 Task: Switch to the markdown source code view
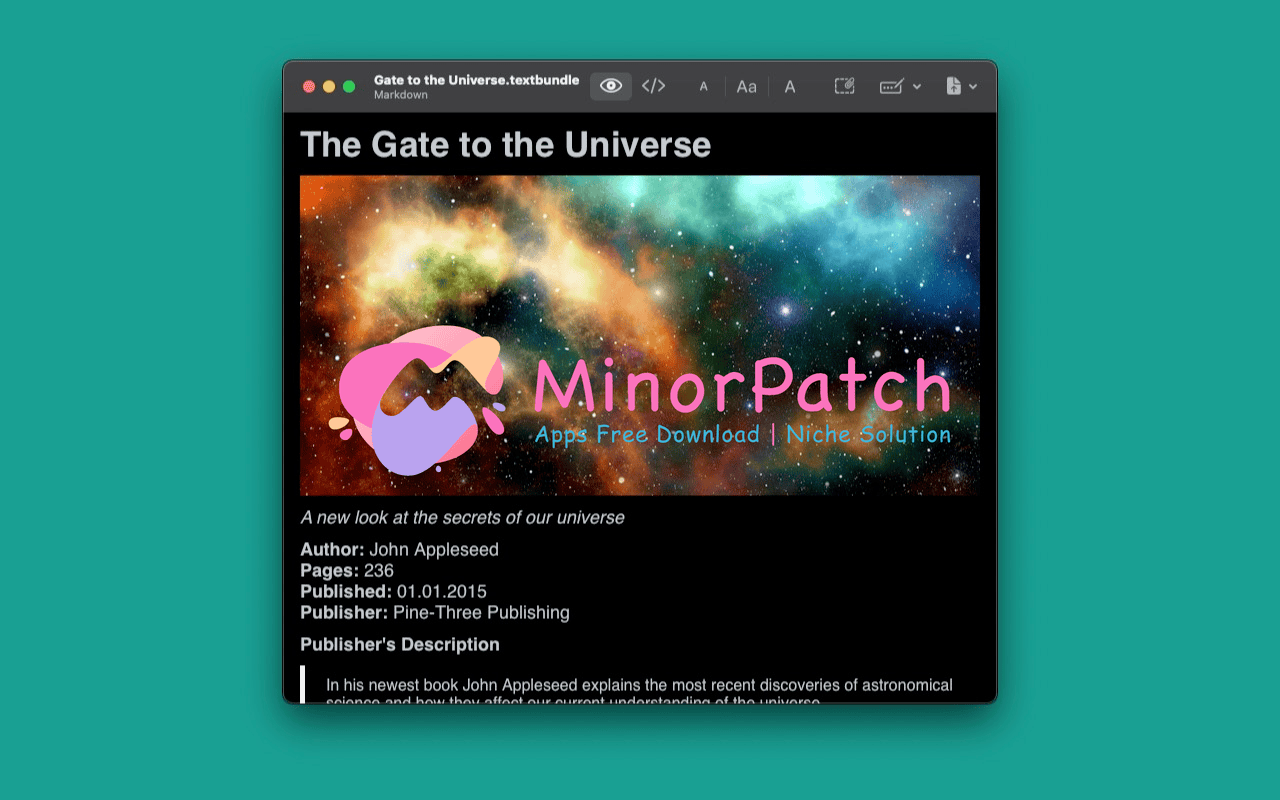tap(654, 86)
